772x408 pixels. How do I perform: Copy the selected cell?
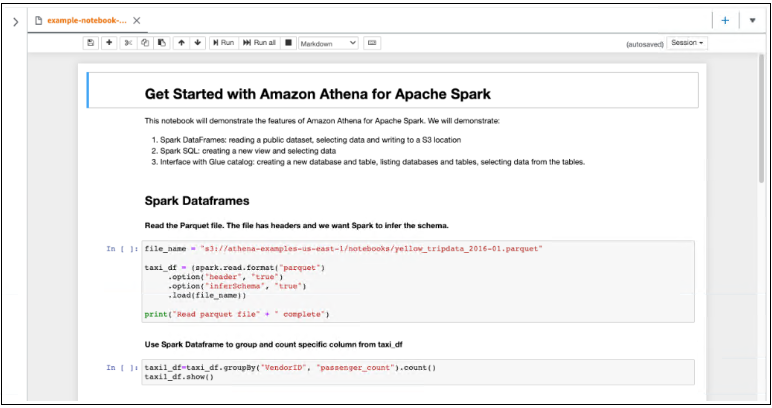tap(145, 43)
